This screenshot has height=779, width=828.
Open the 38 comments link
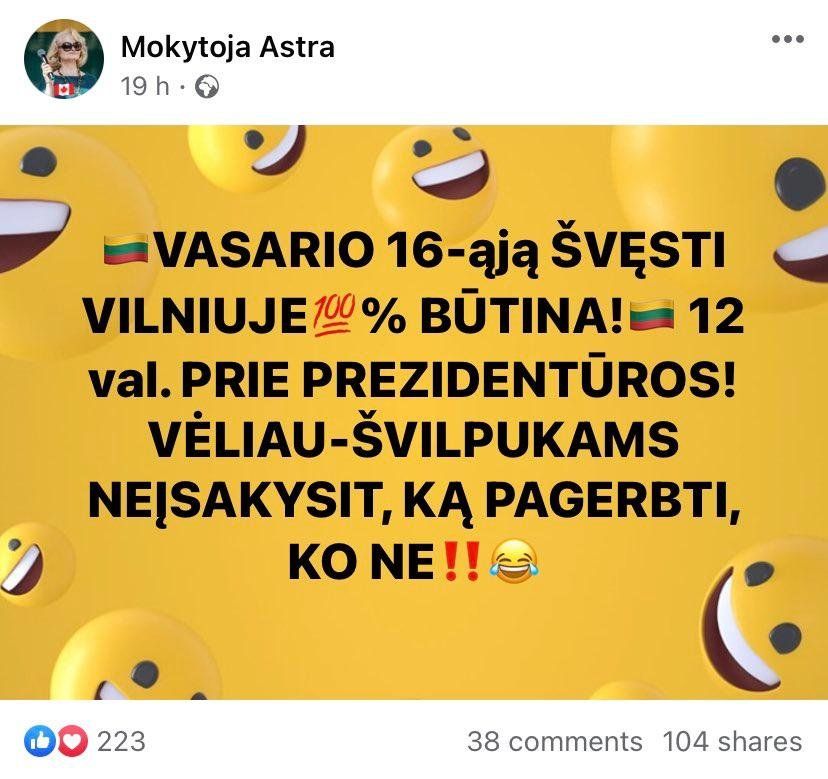[554, 741]
